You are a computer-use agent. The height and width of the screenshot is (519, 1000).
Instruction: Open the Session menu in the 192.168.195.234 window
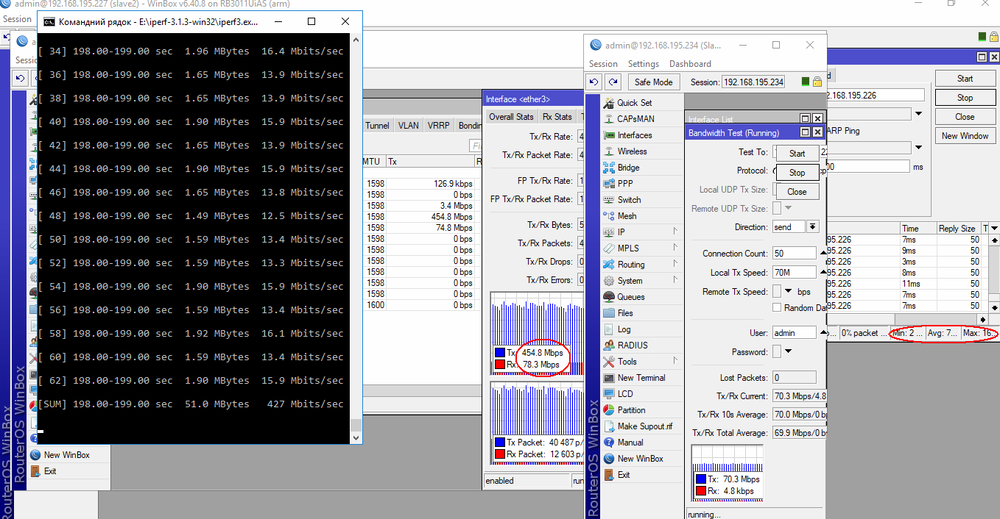pyautogui.click(x=603, y=64)
